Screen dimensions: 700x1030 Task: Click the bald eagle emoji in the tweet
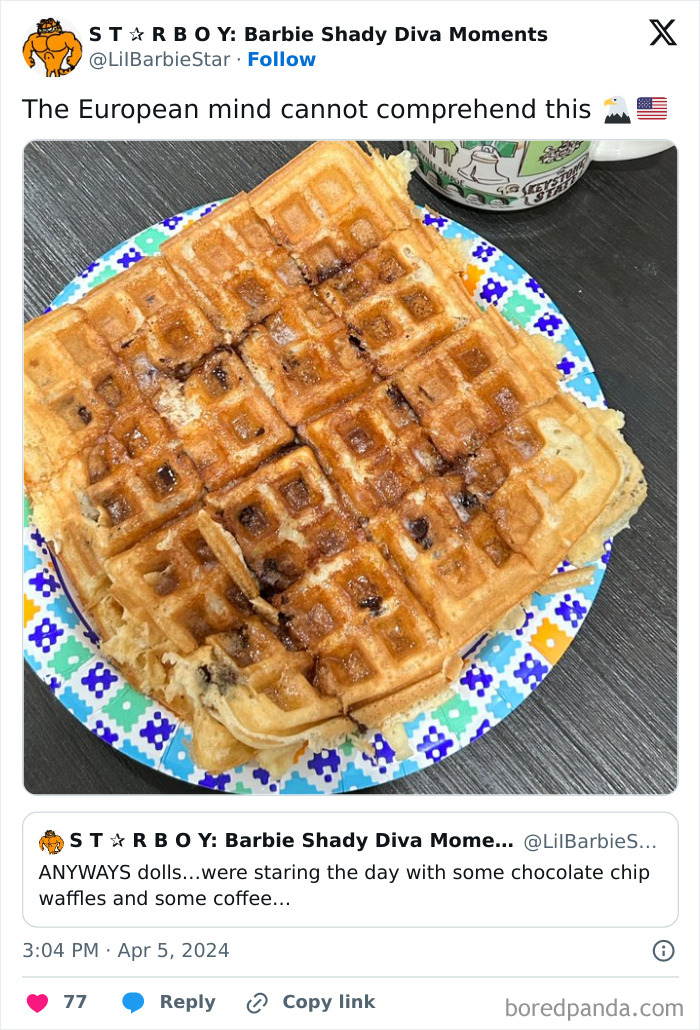point(617,109)
